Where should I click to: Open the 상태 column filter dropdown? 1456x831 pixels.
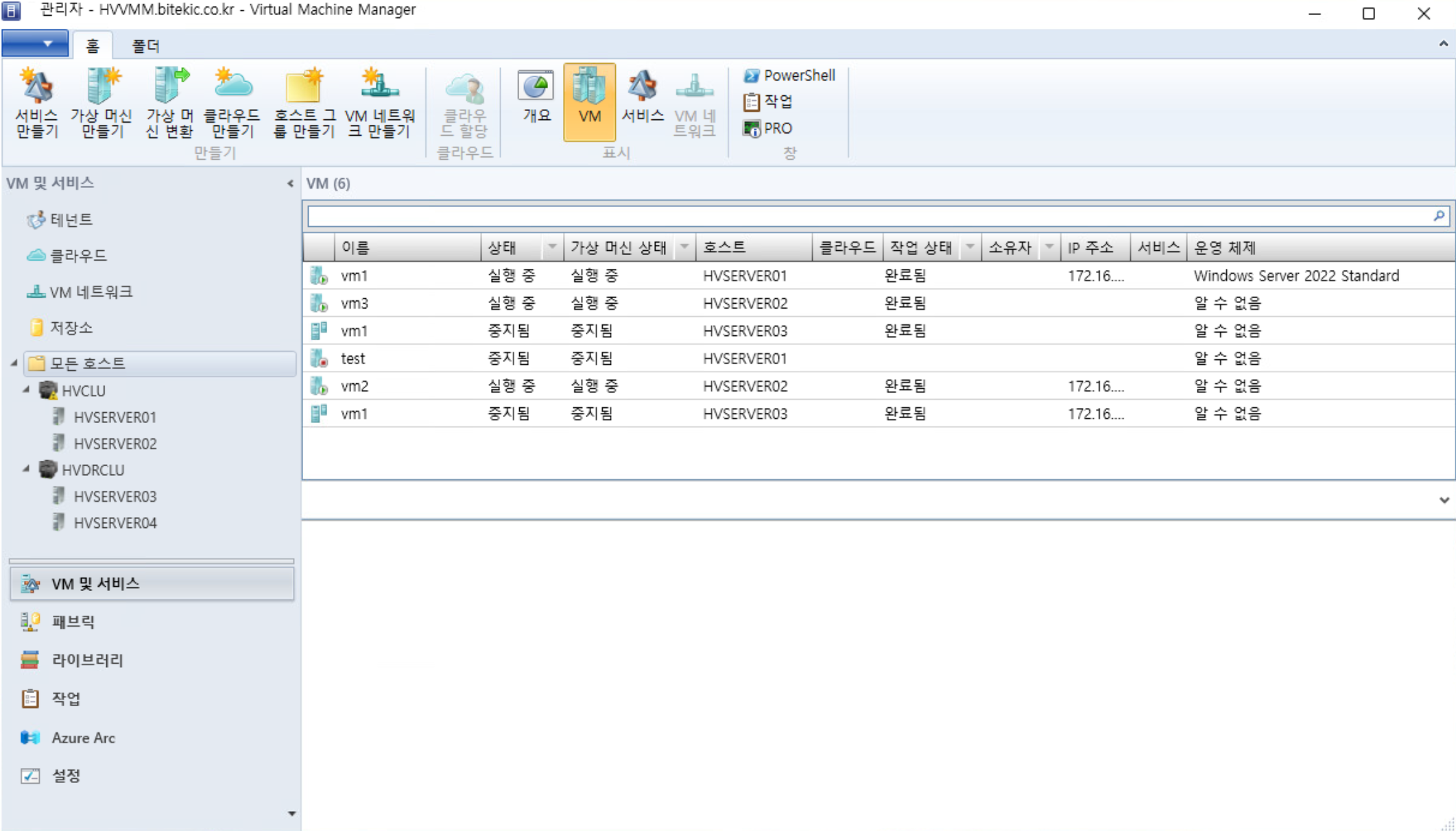click(552, 248)
